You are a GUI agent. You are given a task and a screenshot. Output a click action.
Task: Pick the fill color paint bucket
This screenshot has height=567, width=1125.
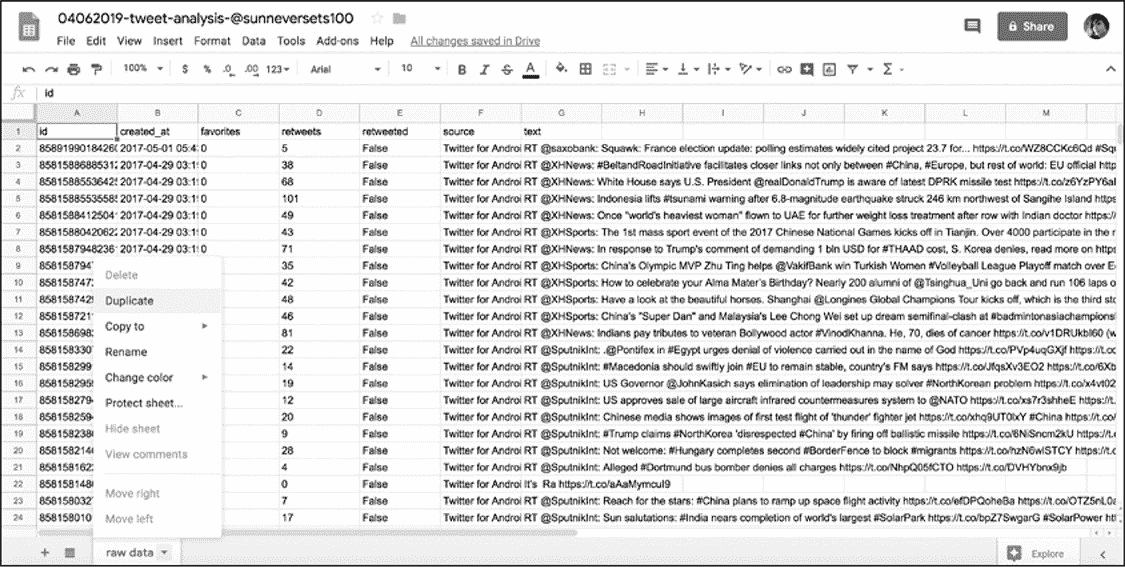561,69
